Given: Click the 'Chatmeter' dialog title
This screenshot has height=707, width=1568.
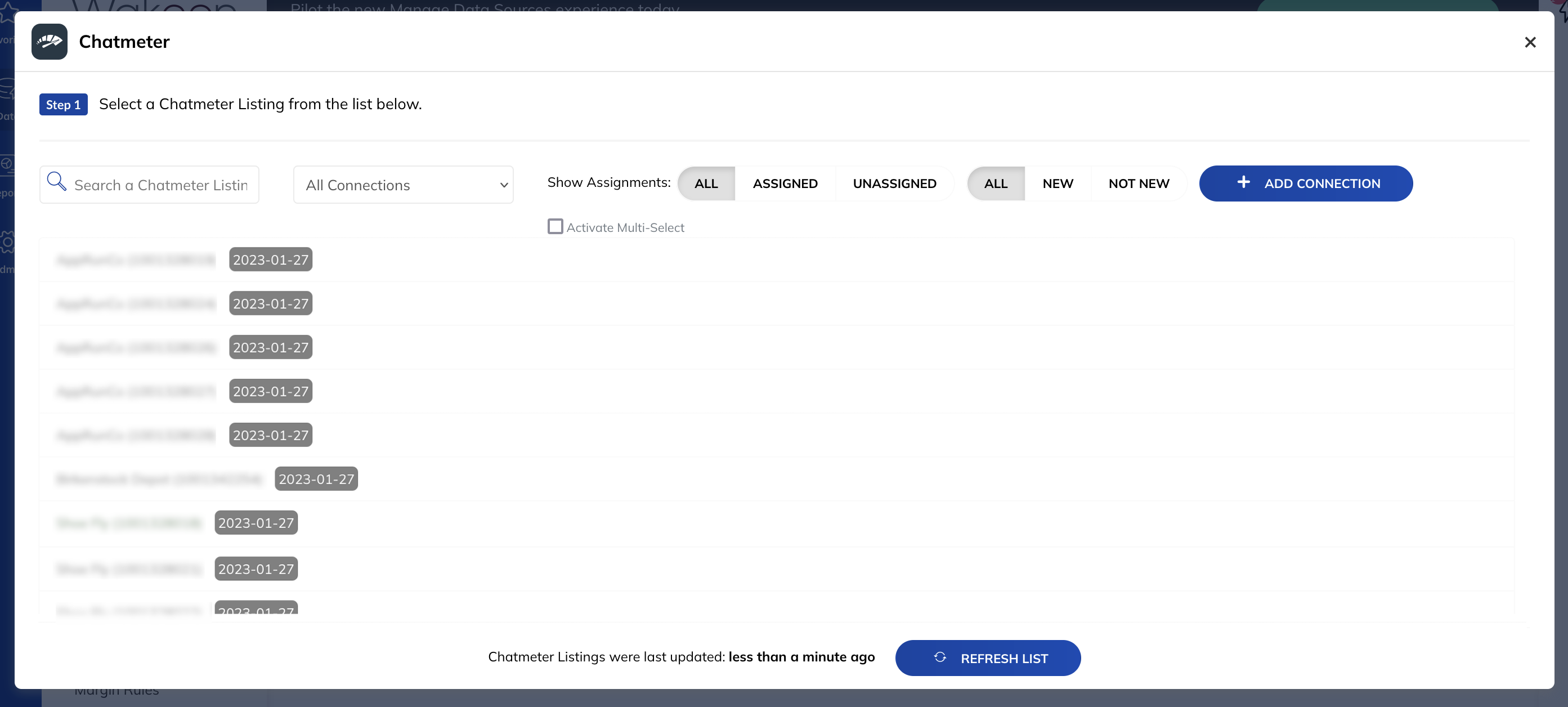Looking at the screenshot, I should pyautogui.click(x=124, y=42).
